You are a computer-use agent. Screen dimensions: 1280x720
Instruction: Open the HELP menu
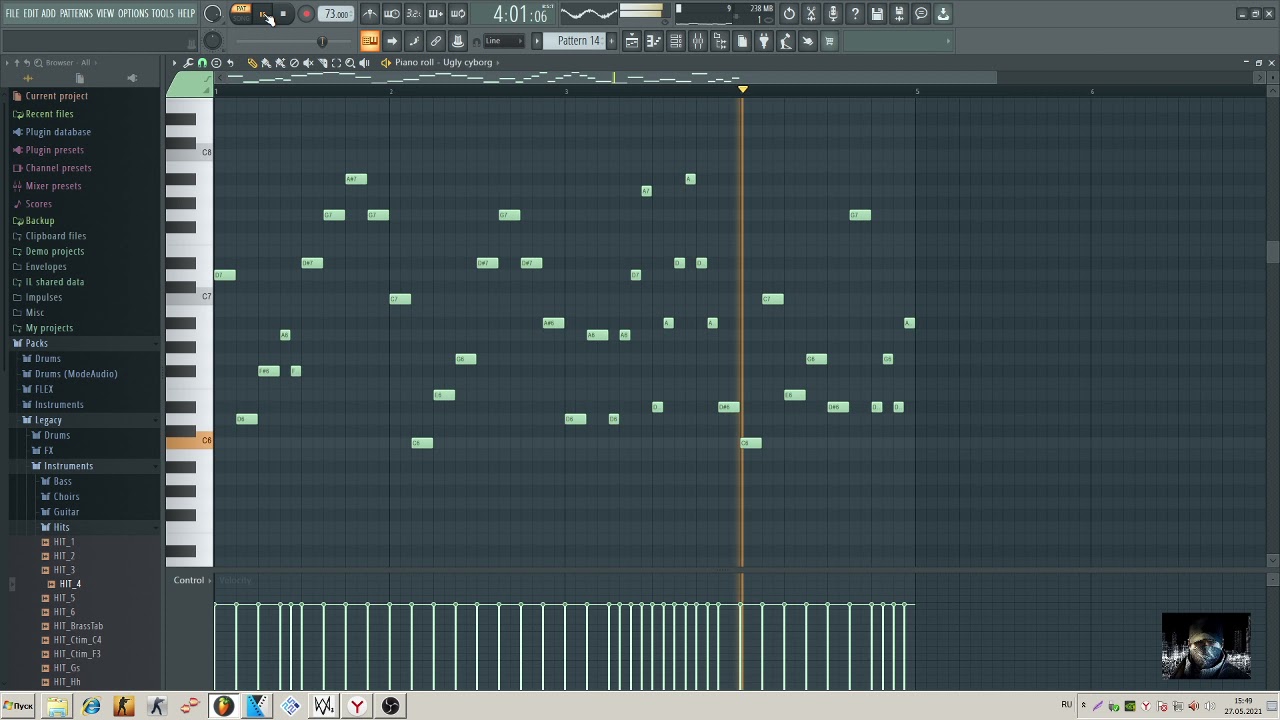coord(187,13)
